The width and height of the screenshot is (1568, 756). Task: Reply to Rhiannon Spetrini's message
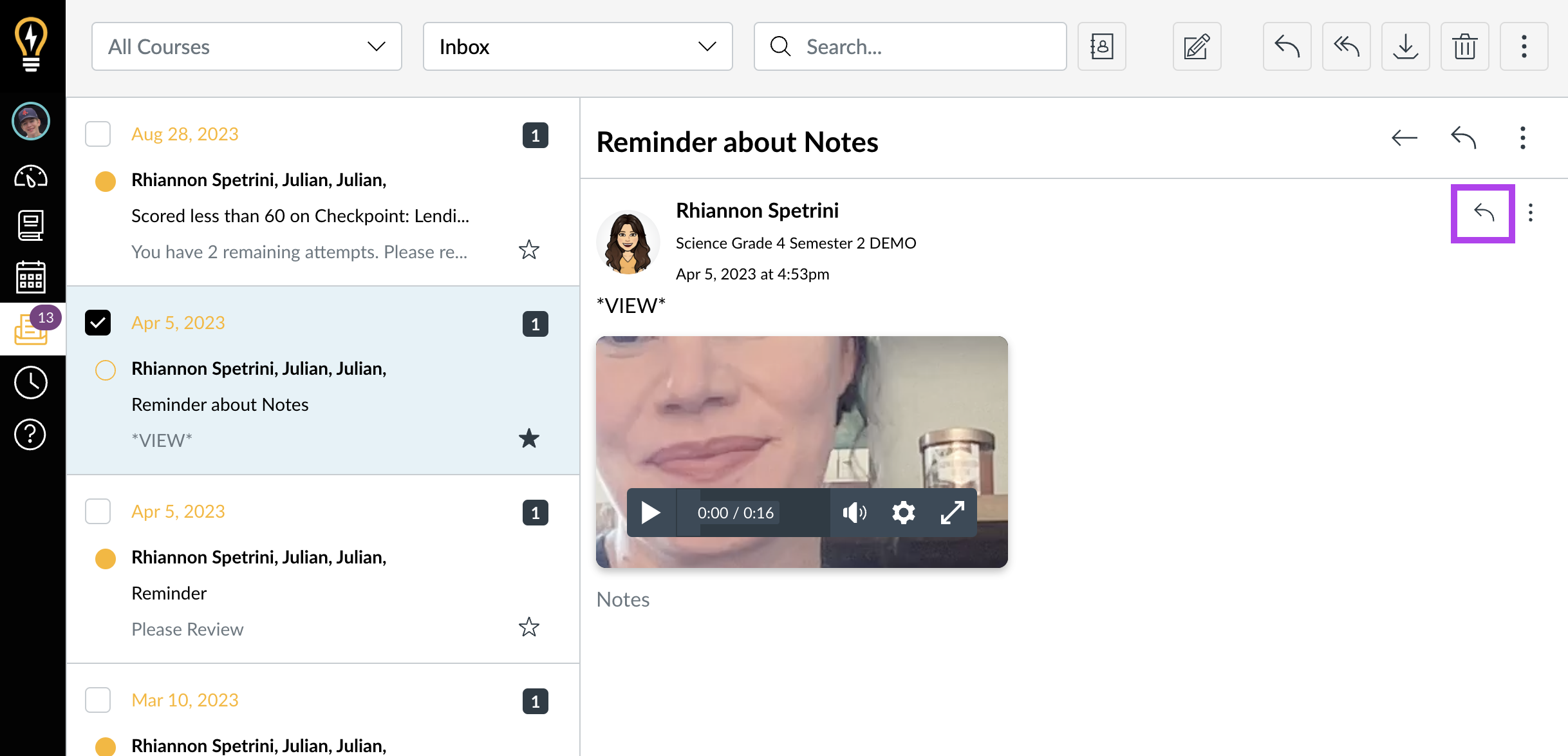click(1483, 213)
